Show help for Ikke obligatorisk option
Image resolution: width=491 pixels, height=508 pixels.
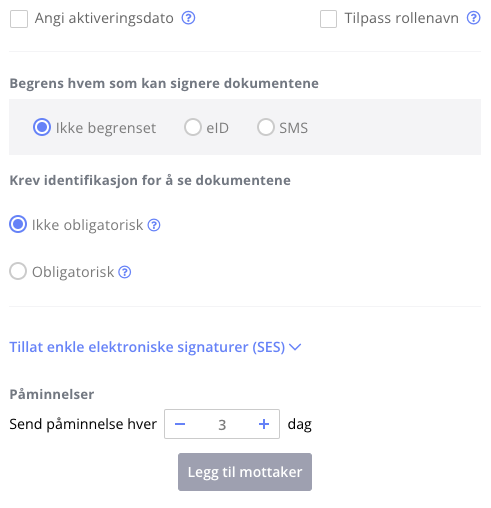coord(154,225)
